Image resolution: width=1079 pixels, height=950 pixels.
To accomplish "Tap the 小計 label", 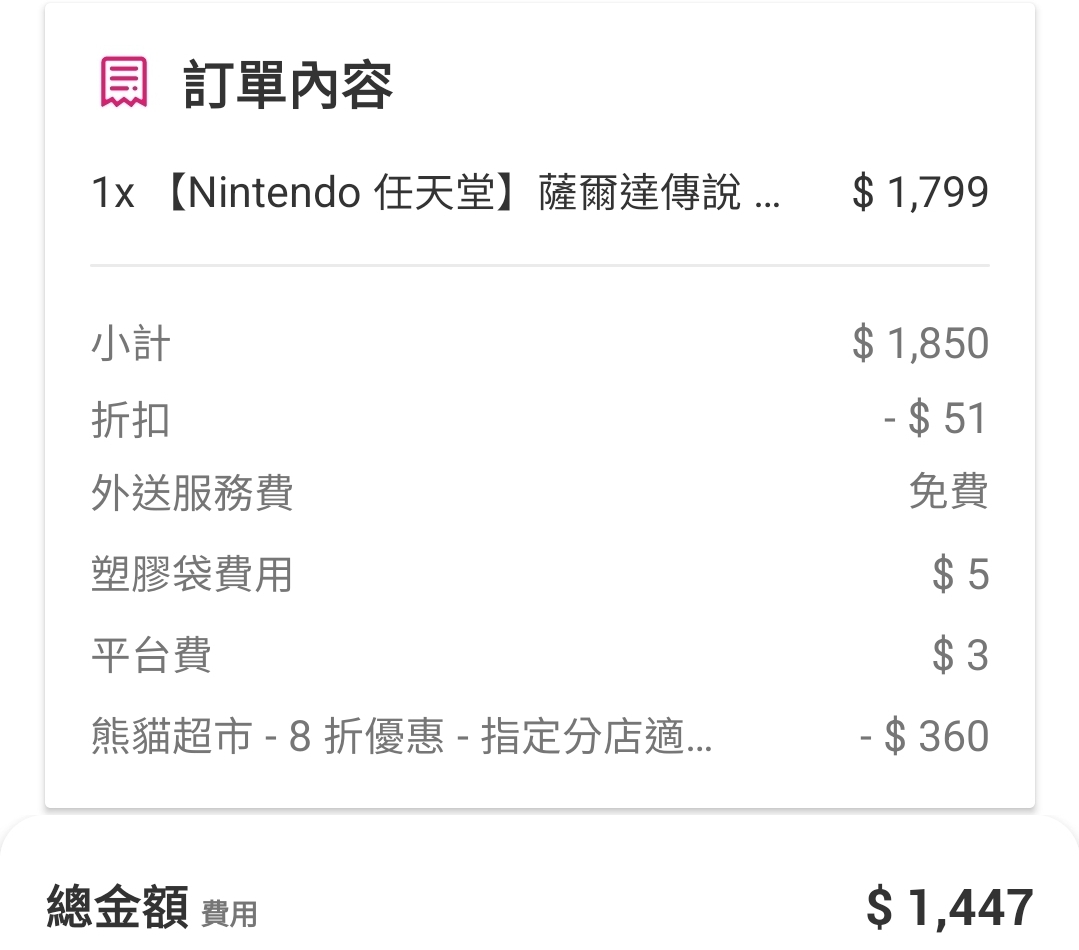I will click(131, 345).
